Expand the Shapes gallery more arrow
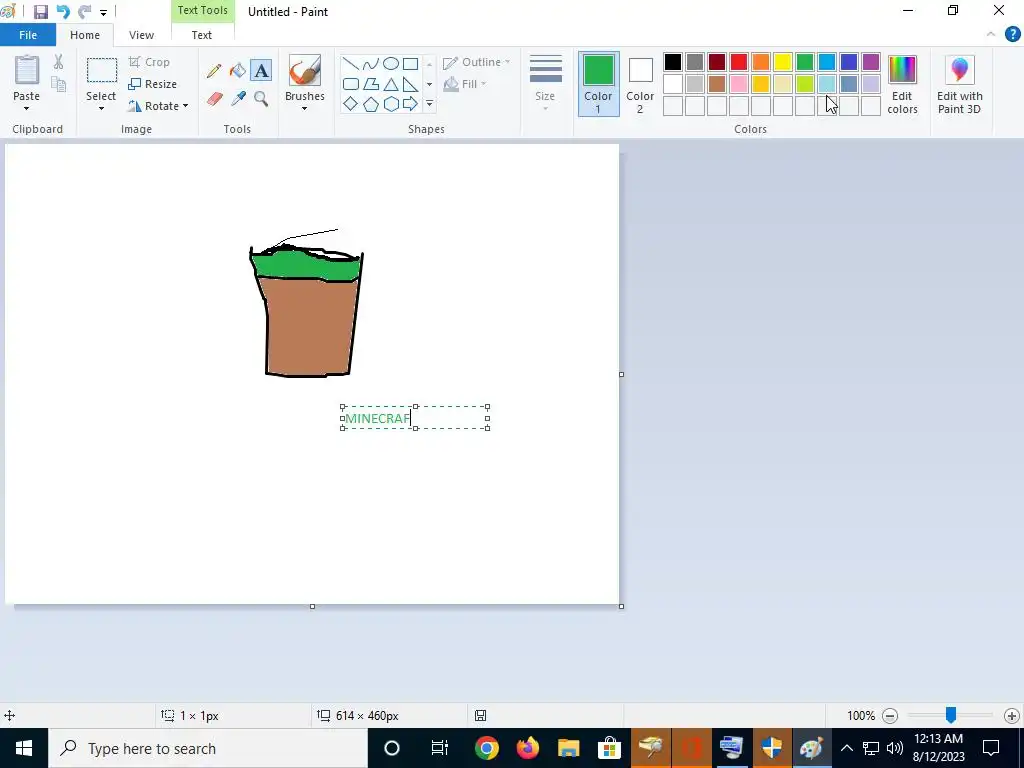Screen dimensions: 1024x768 (429, 104)
